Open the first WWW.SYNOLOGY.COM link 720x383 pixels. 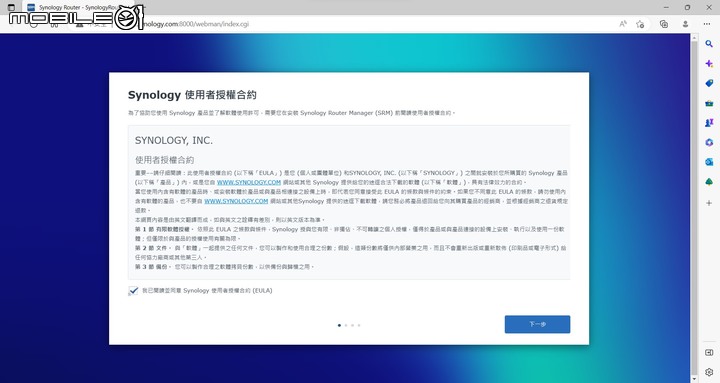(x=248, y=182)
